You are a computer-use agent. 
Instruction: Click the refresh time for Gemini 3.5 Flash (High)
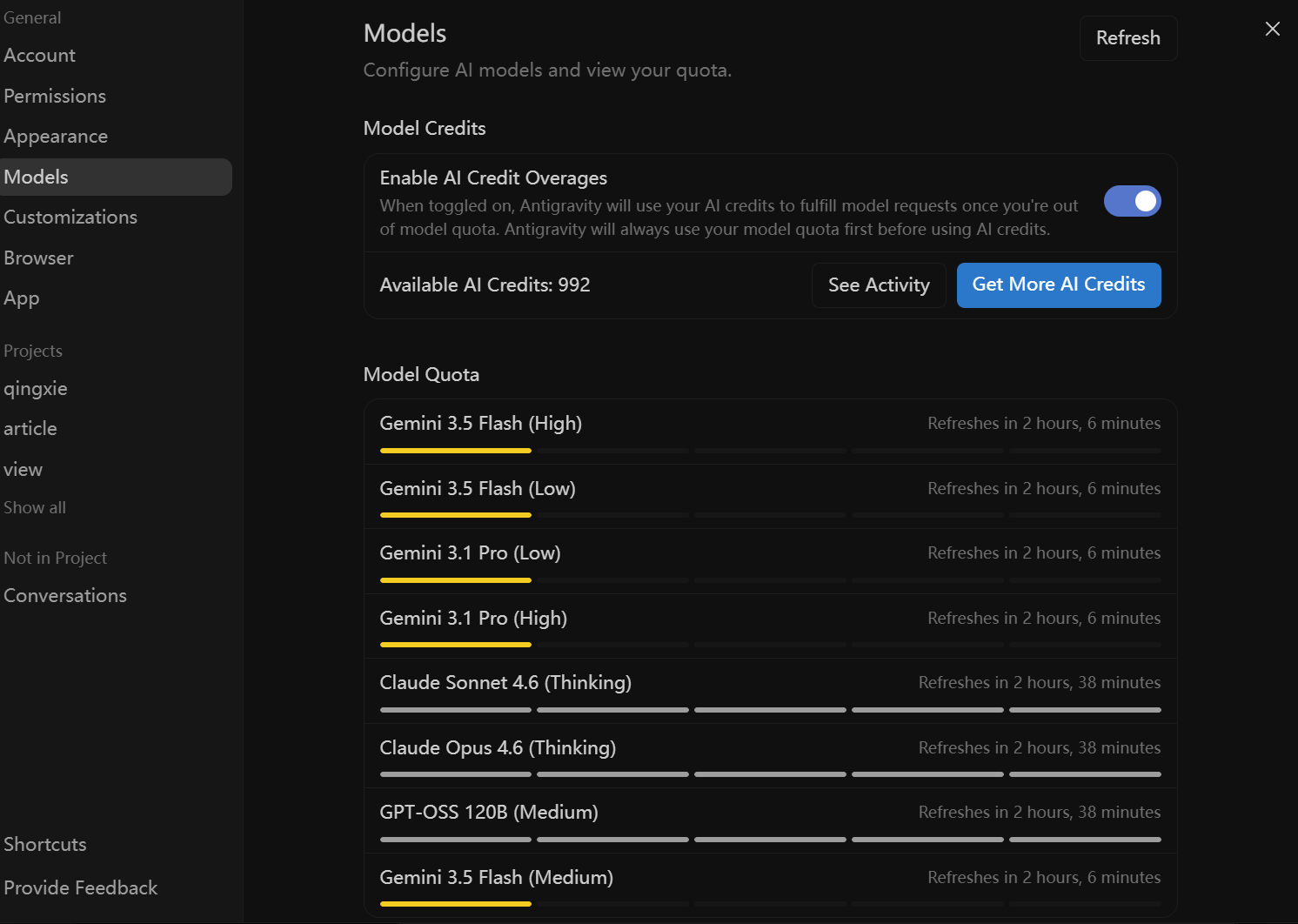[1044, 424]
